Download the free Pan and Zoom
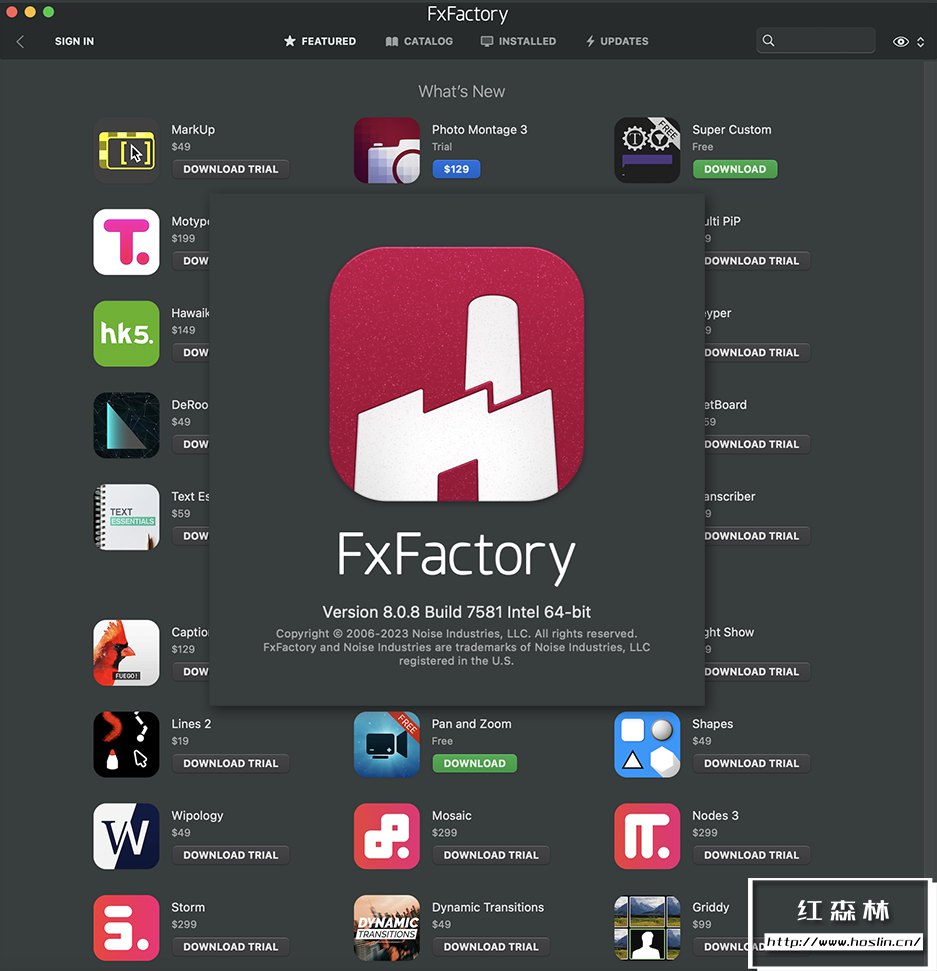Viewport: 937px width, 971px height. [x=474, y=764]
